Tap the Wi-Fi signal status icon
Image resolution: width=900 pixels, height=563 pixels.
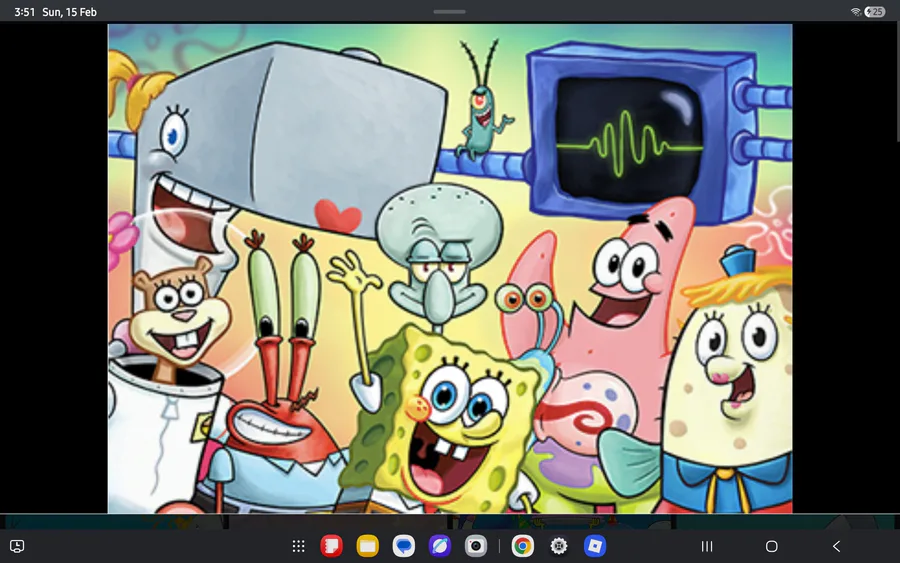tap(856, 12)
